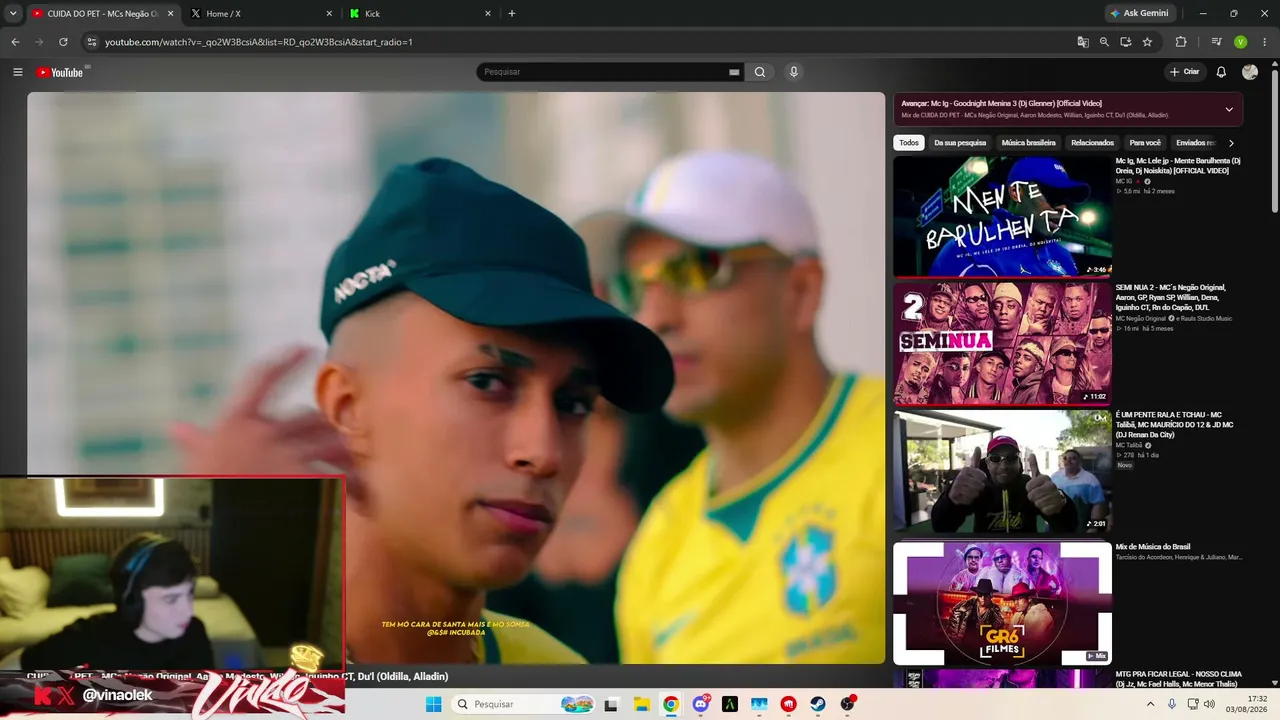Open the É UM PENTE RALA video thumbnail

(x=1002, y=470)
